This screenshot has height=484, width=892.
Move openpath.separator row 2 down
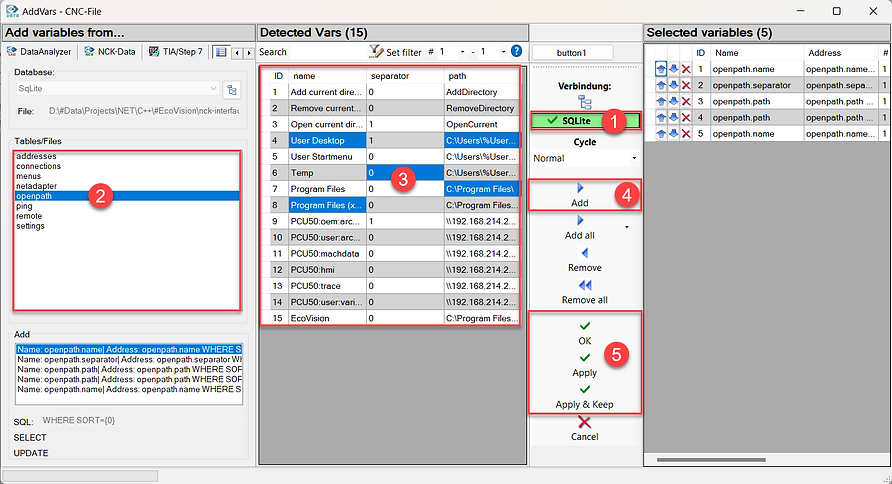pyautogui.click(x=674, y=85)
